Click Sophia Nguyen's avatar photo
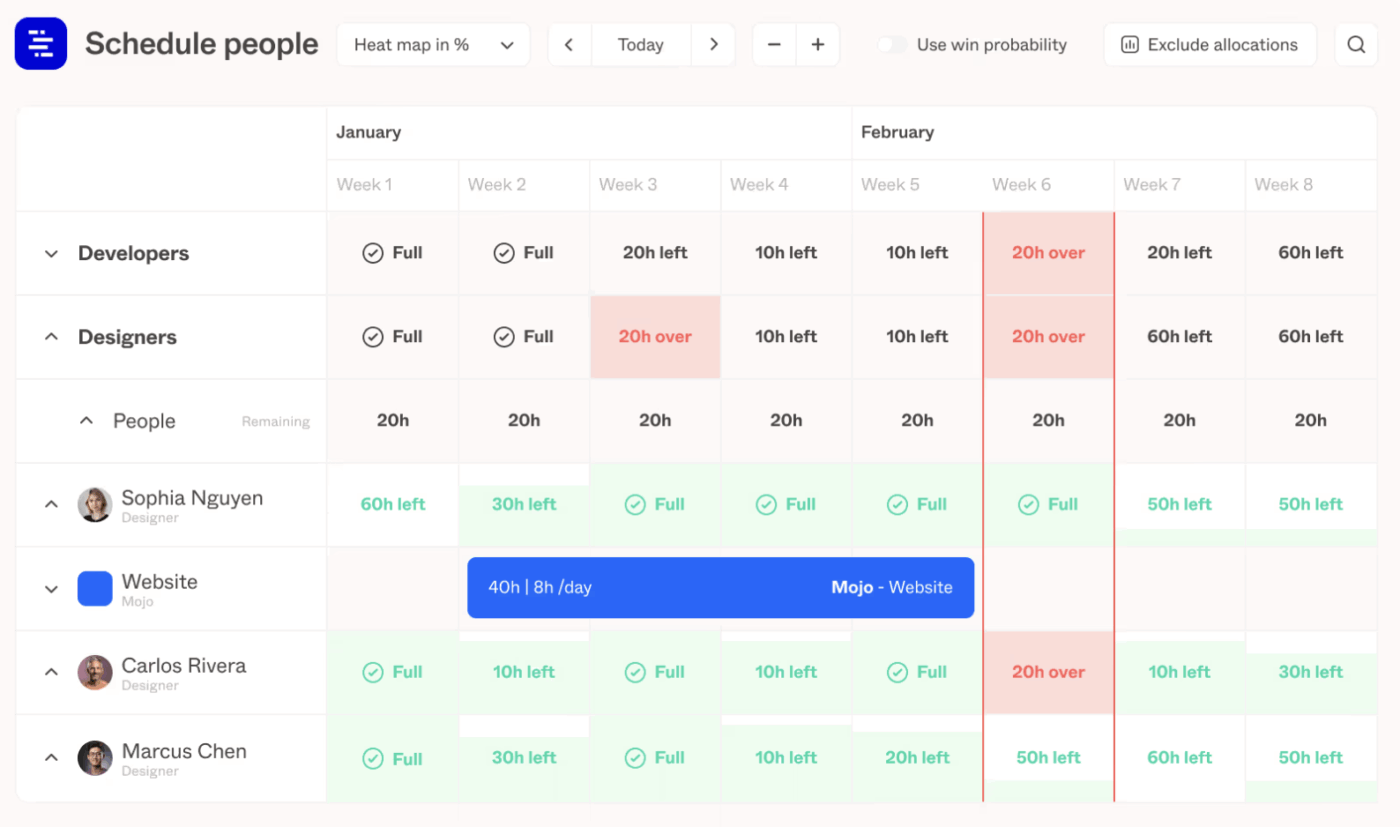Image resolution: width=1400 pixels, height=827 pixels. pos(95,504)
